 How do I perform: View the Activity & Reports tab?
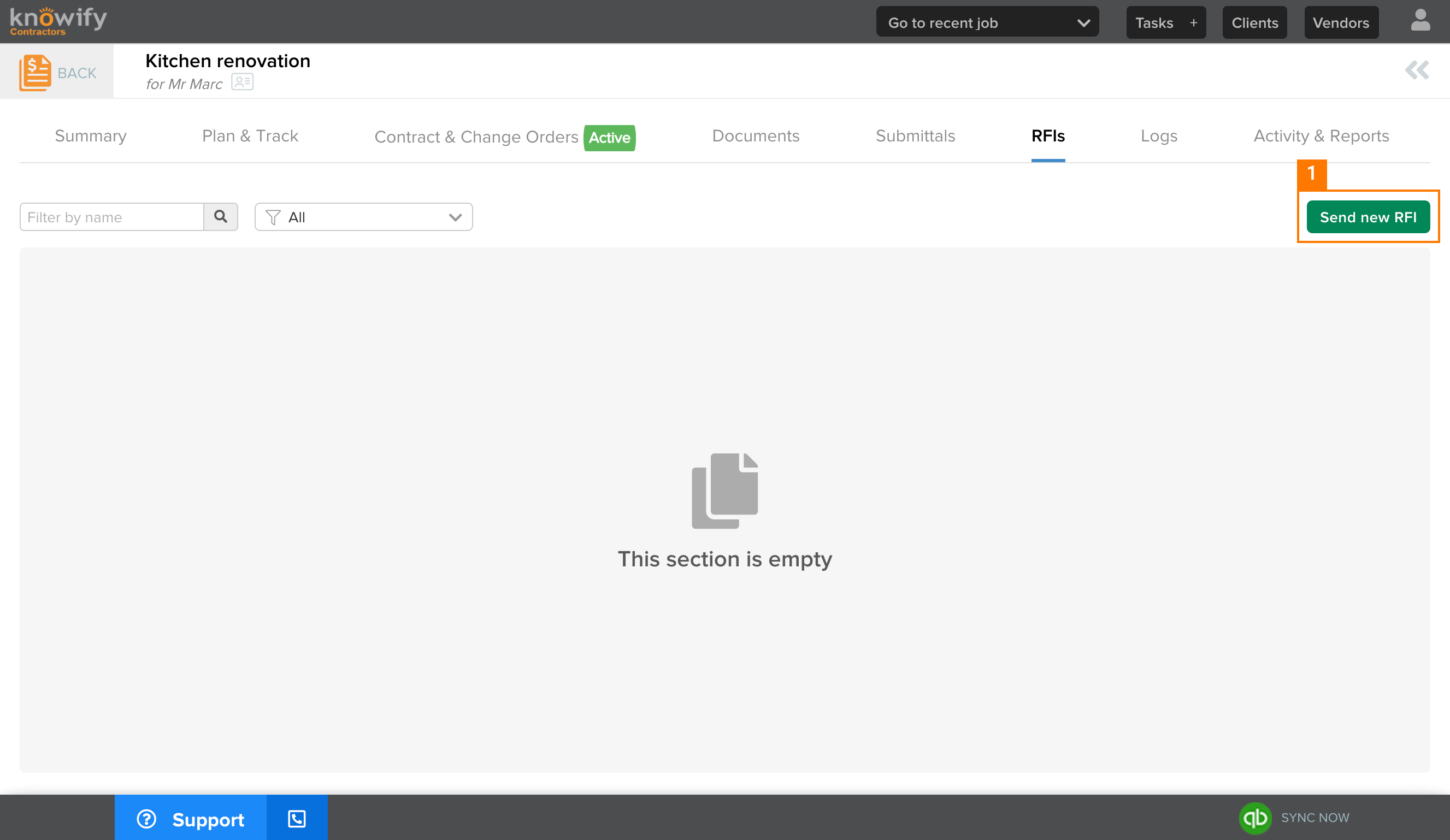coord(1321,136)
